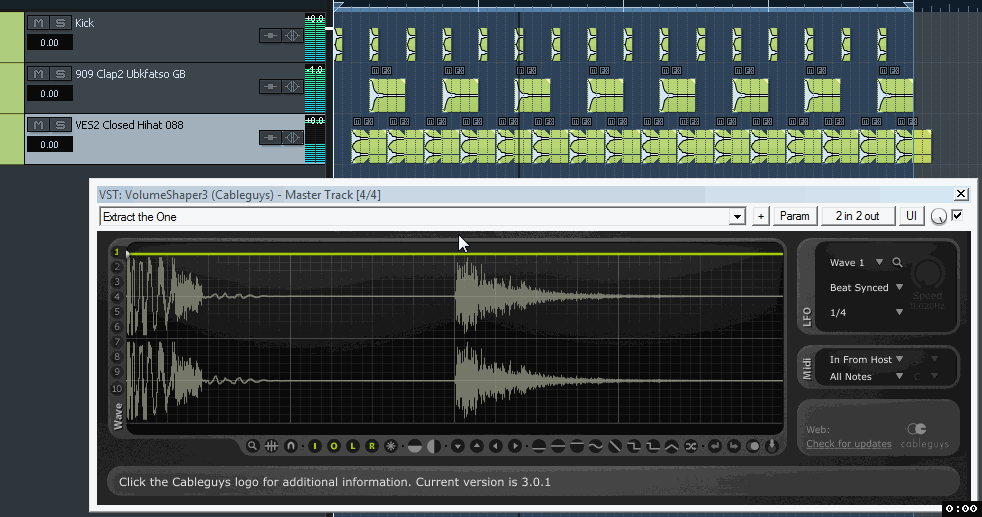Close the VolumeShaper3 VST window
Screen dimensions: 982x517
point(961,194)
